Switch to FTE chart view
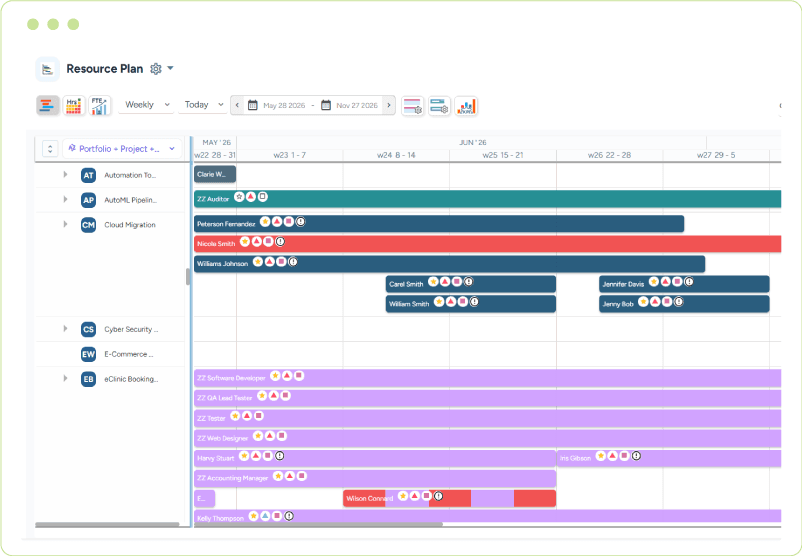Screen dimensions: 802x556 (x=100, y=105)
